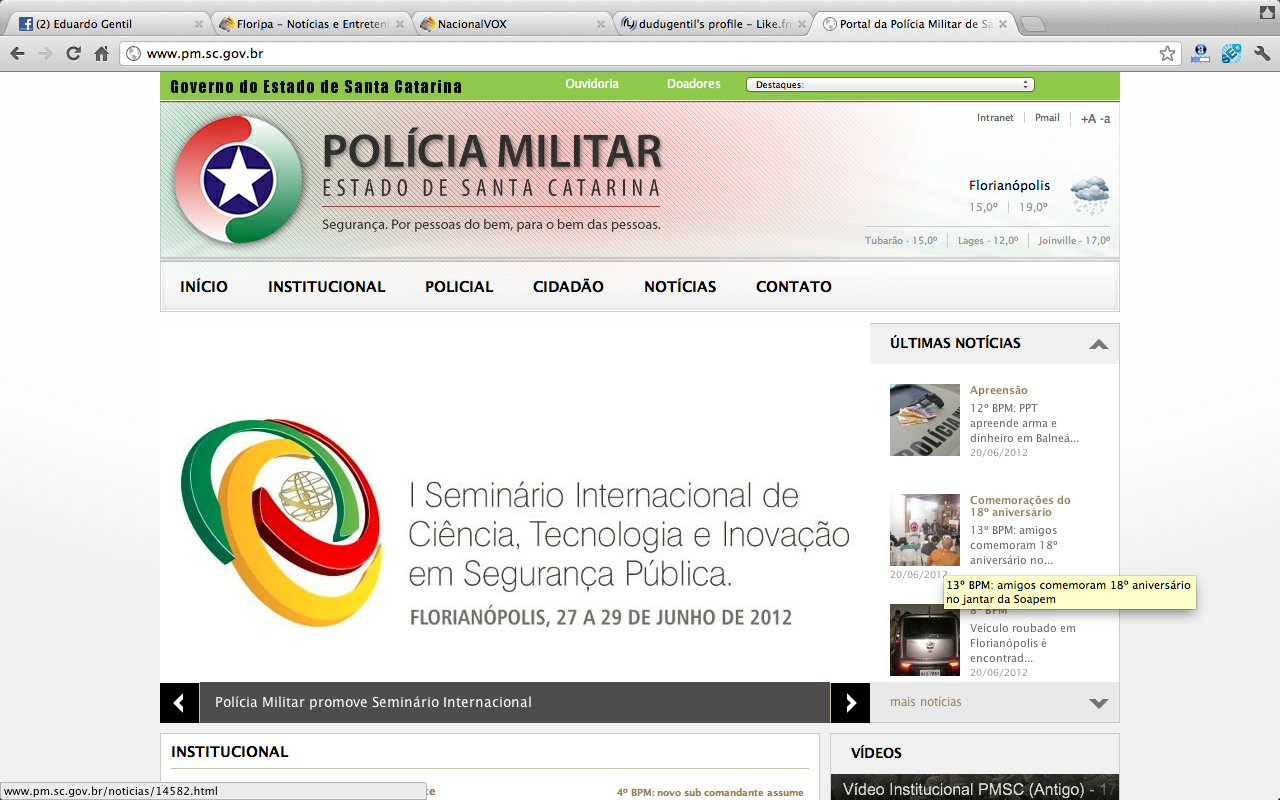This screenshot has height=800, width=1280.
Task: Open a new tab button
Action: pos(1033,24)
